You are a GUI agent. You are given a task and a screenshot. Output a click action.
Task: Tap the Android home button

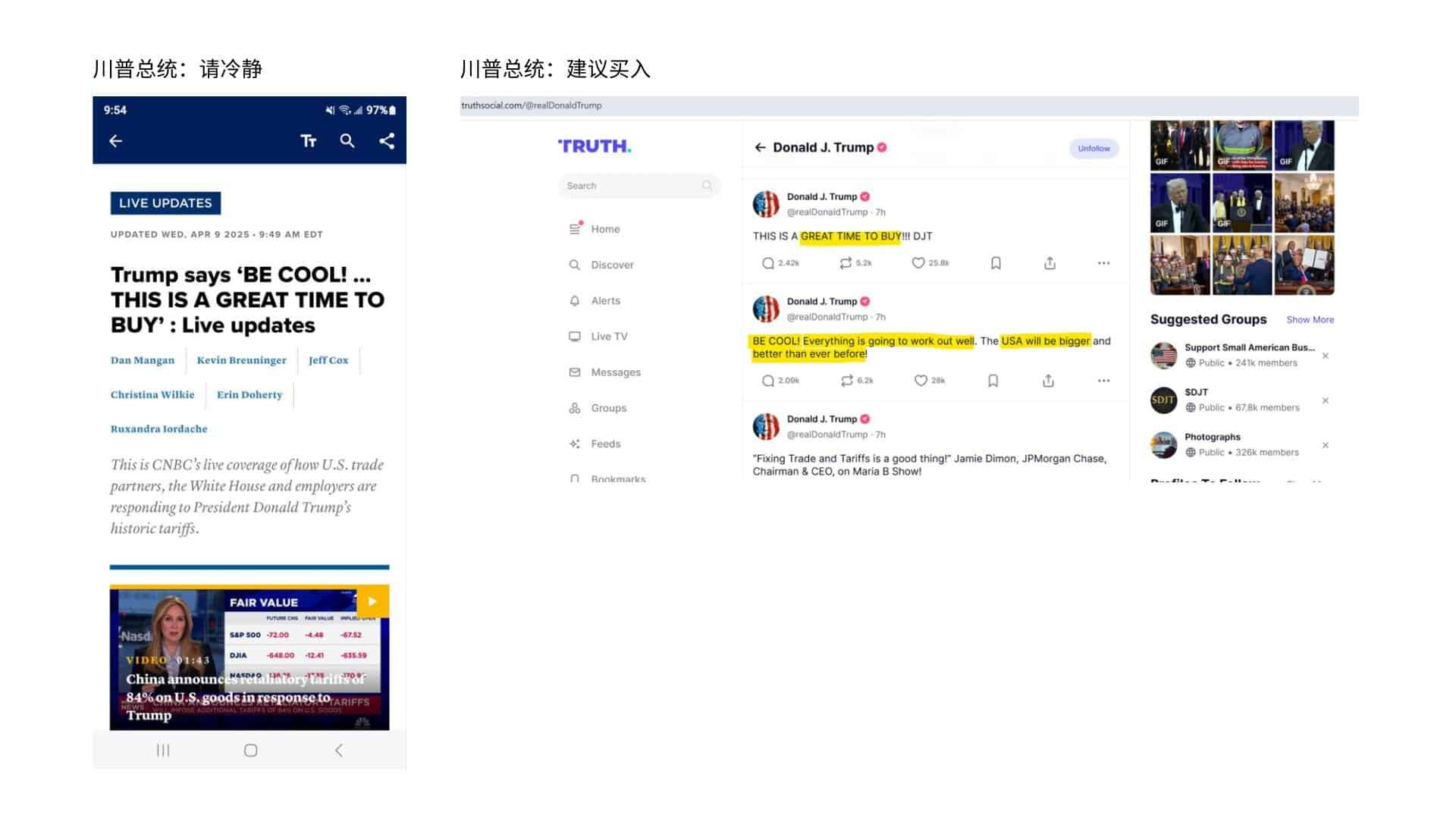pyautogui.click(x=251, y=750)
